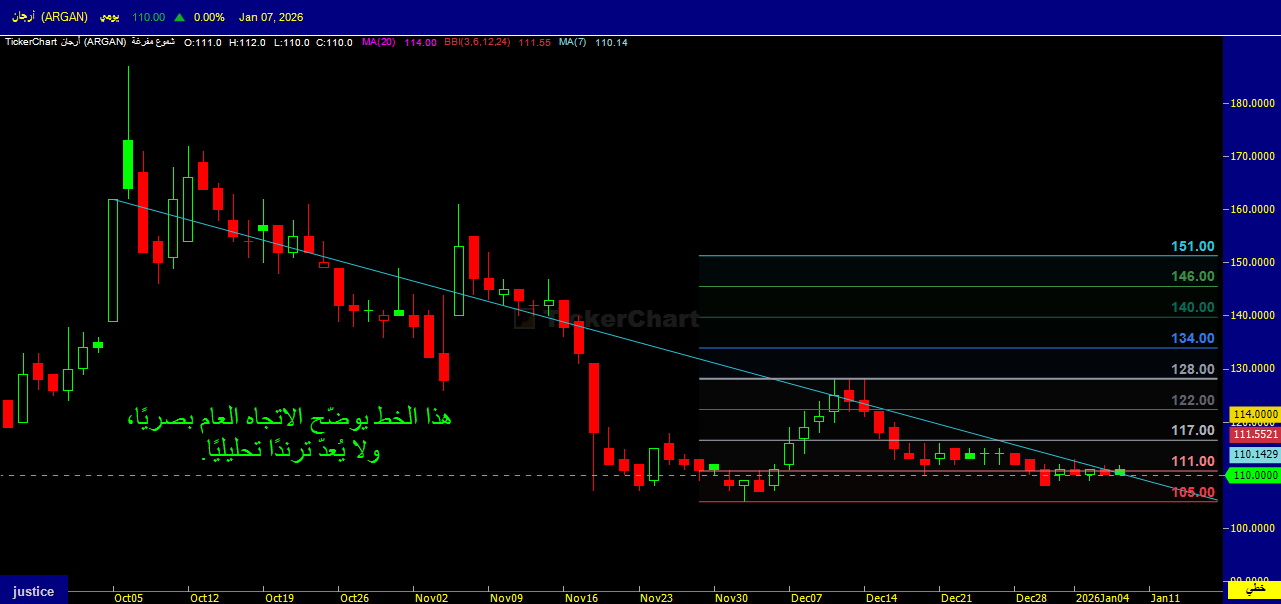This screenshot has width=1281, height=604.
Task: Click the MA(20) indicator label
Action: coord(379,42)
